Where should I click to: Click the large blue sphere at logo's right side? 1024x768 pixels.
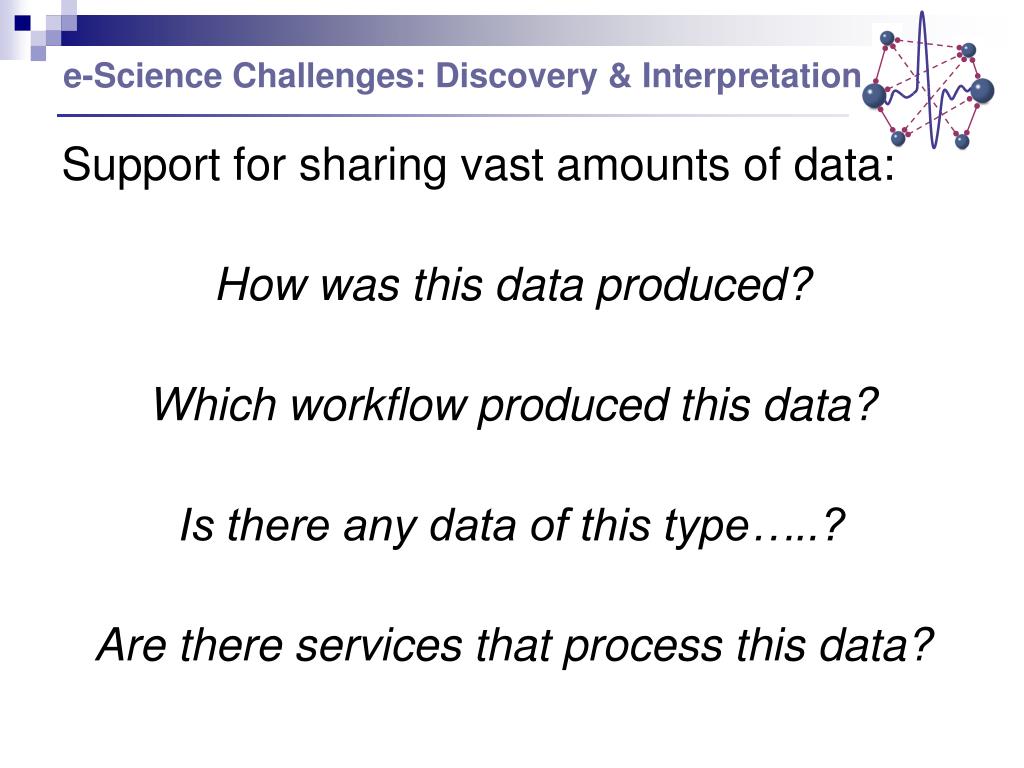[x=982, y=91]
